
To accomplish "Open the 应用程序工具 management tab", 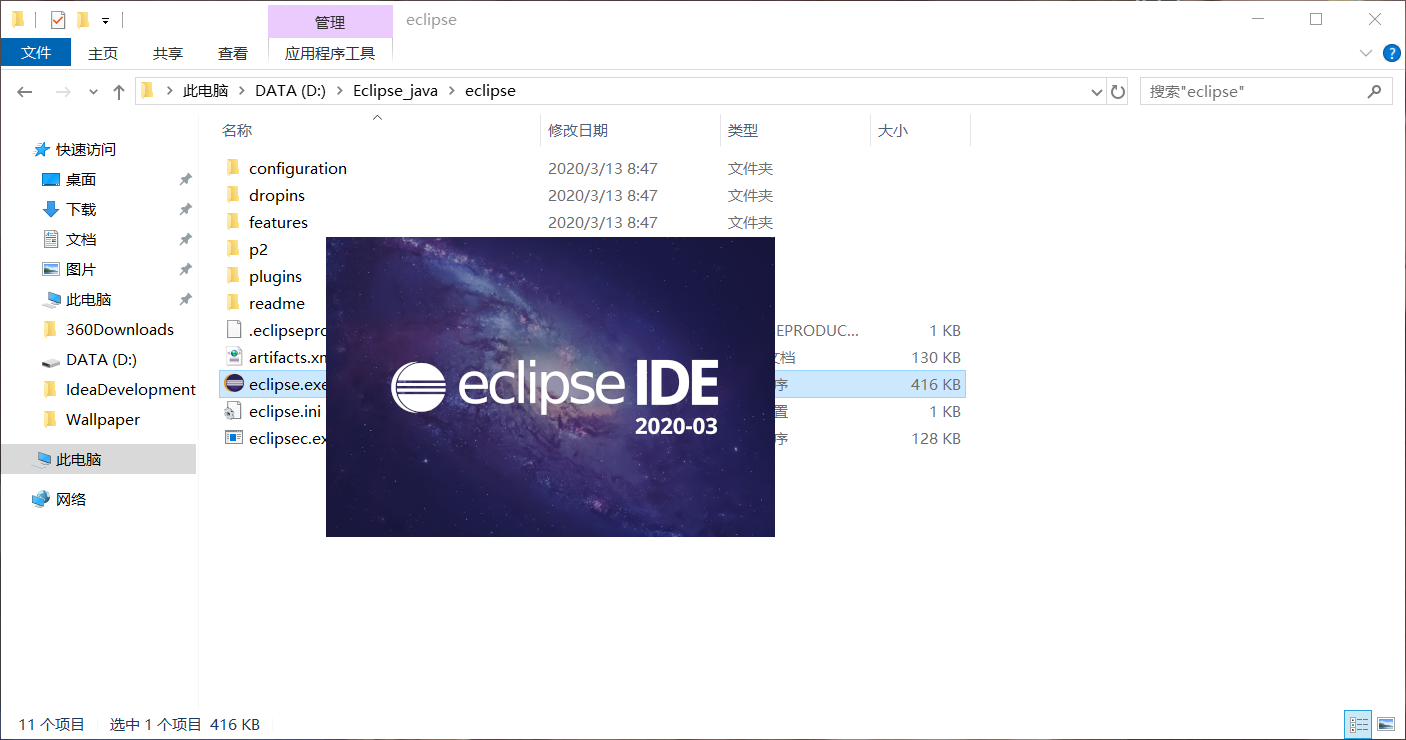I will click(x=330, y=53).
